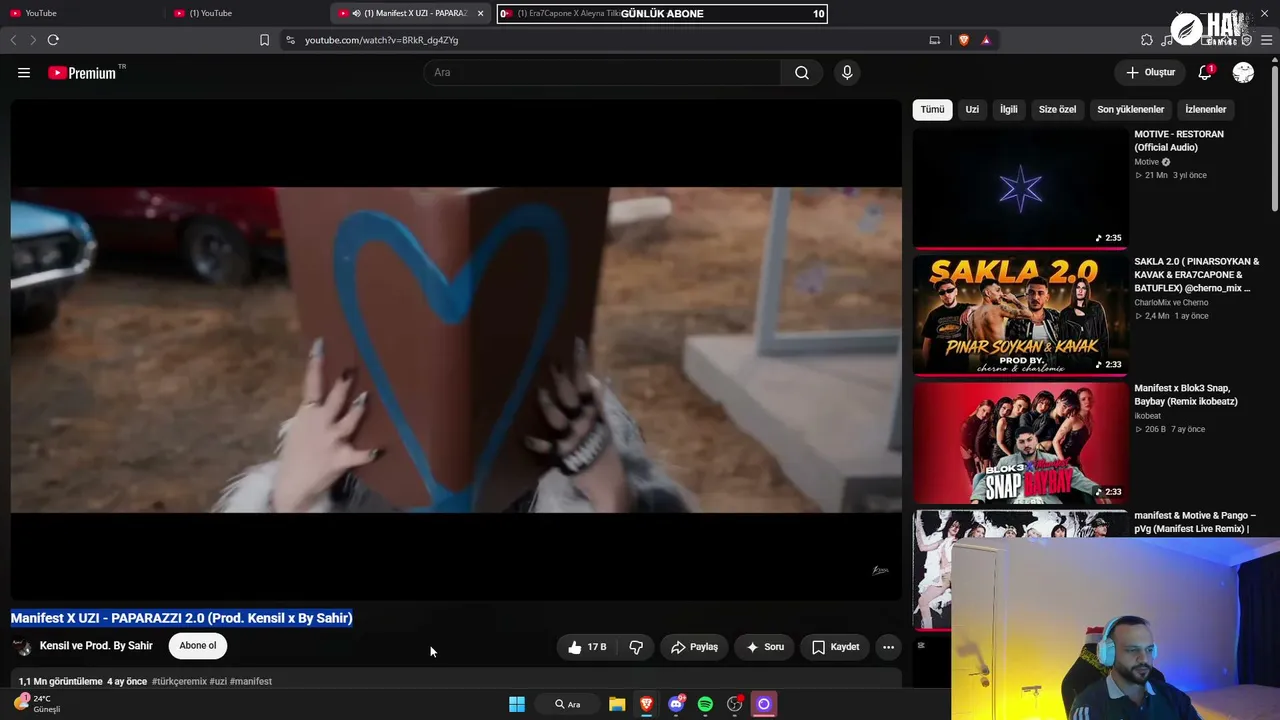The width and height of the screenshot is (1280, 720).
Task: Open Spotify from the taskbar
Action: (x=705, y=704)
